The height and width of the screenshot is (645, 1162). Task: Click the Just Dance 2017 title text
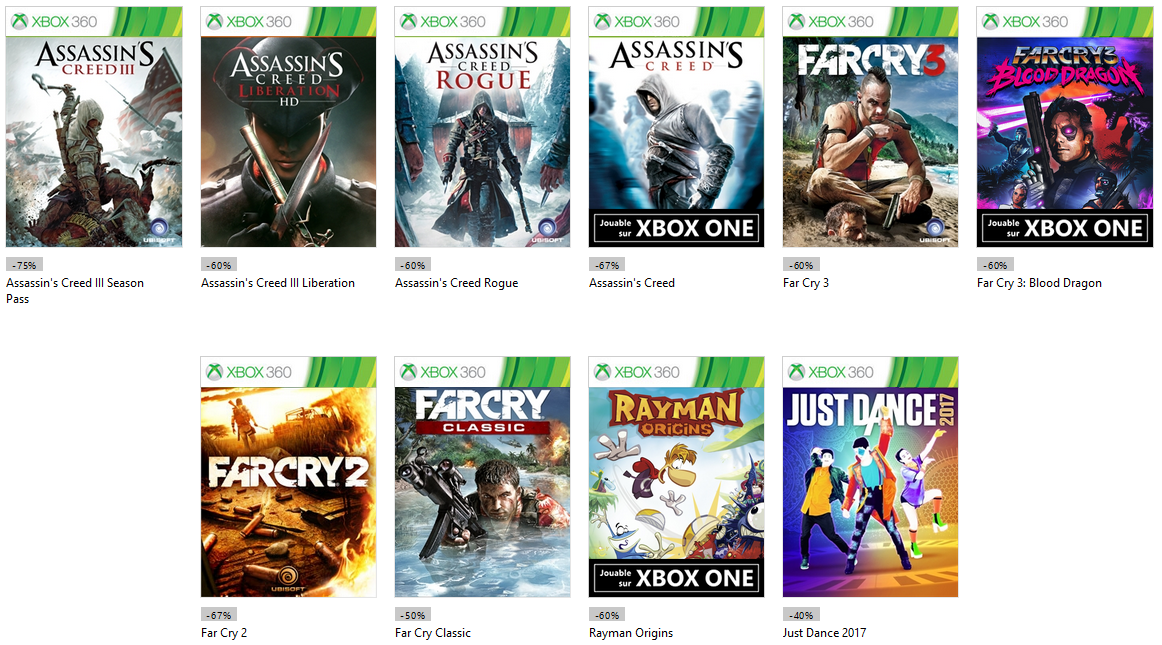coord(824,632)
